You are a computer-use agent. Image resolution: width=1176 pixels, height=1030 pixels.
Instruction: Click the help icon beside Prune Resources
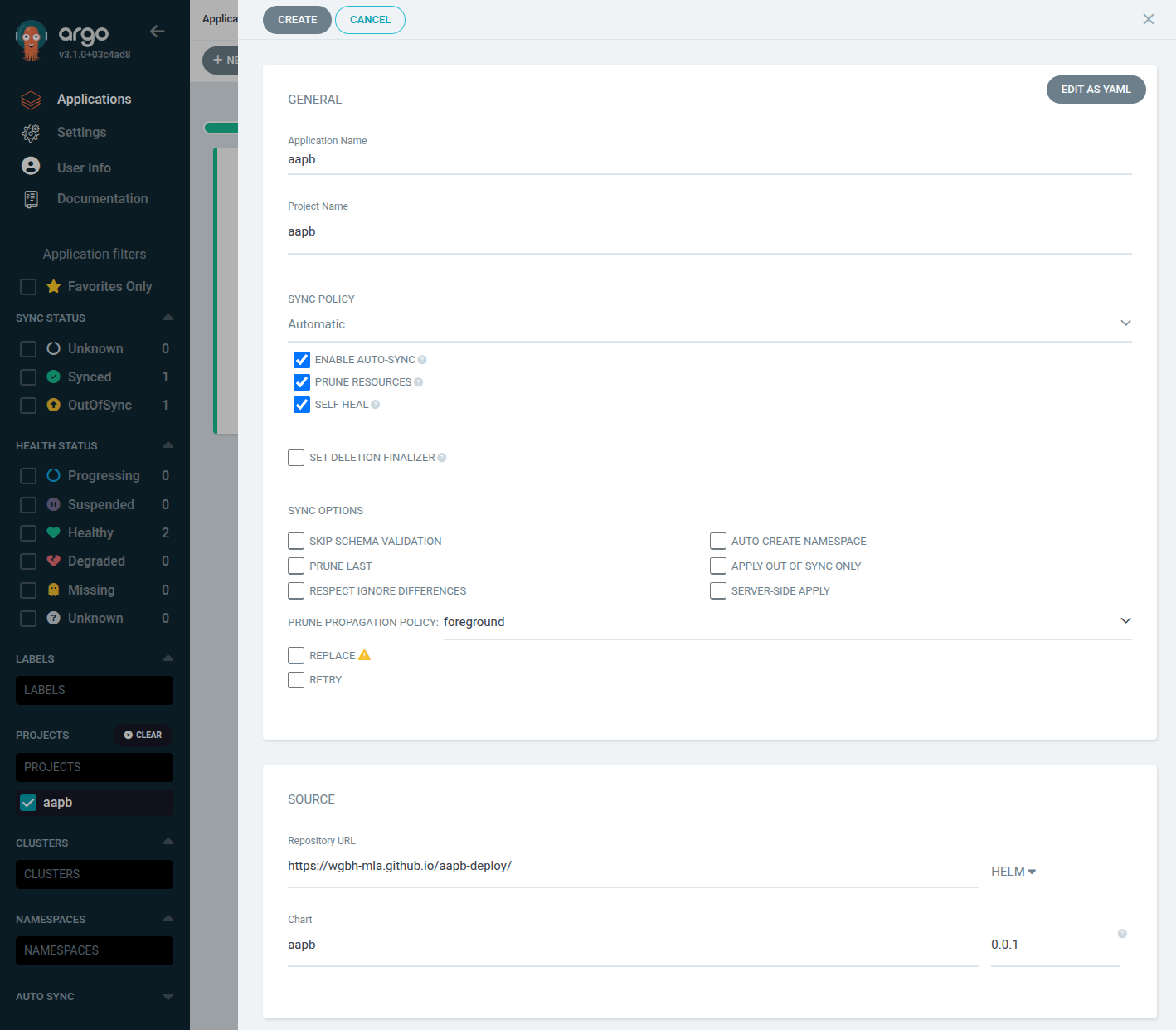pos(420,381)
